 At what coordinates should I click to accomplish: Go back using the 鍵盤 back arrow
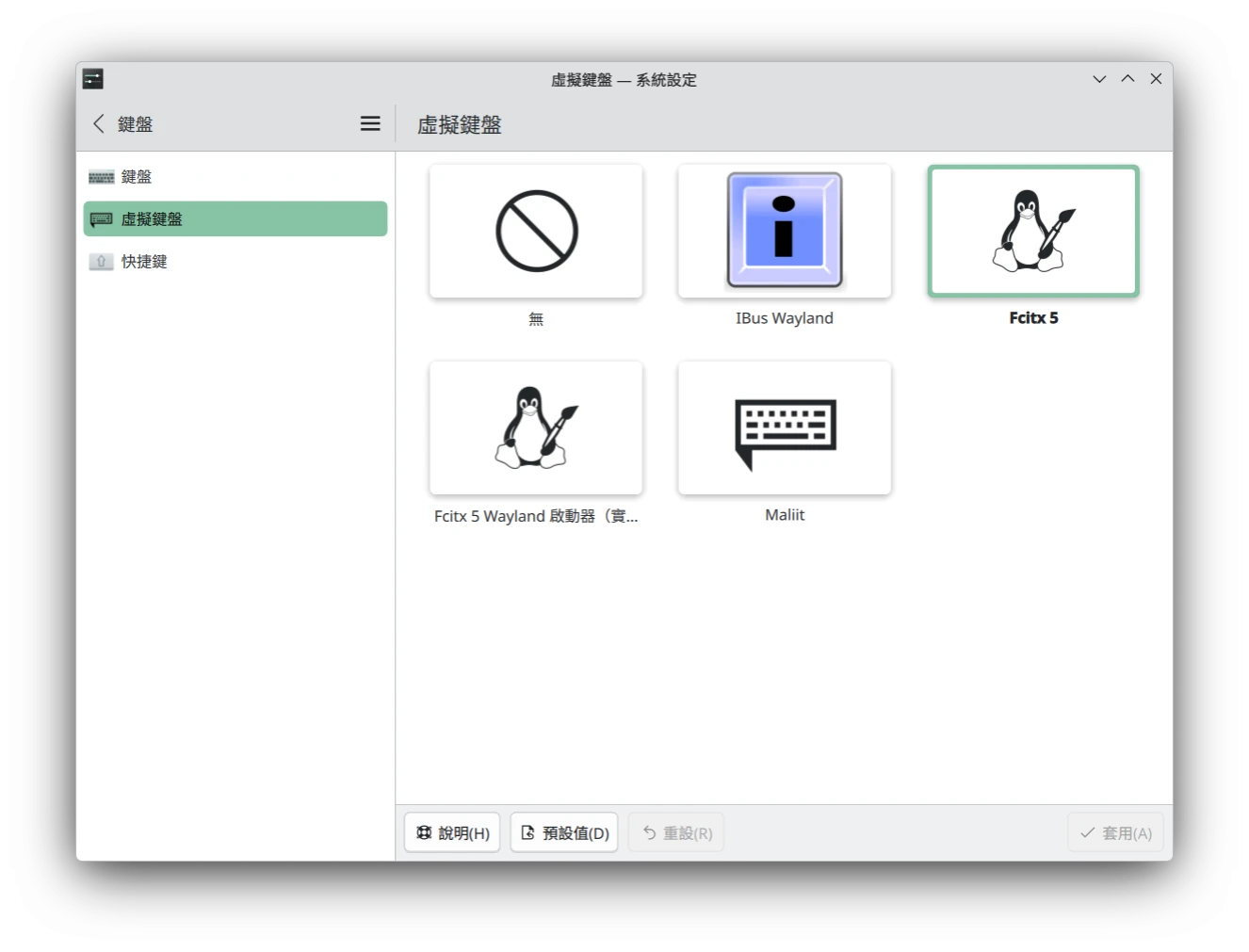tap(98, 123)
